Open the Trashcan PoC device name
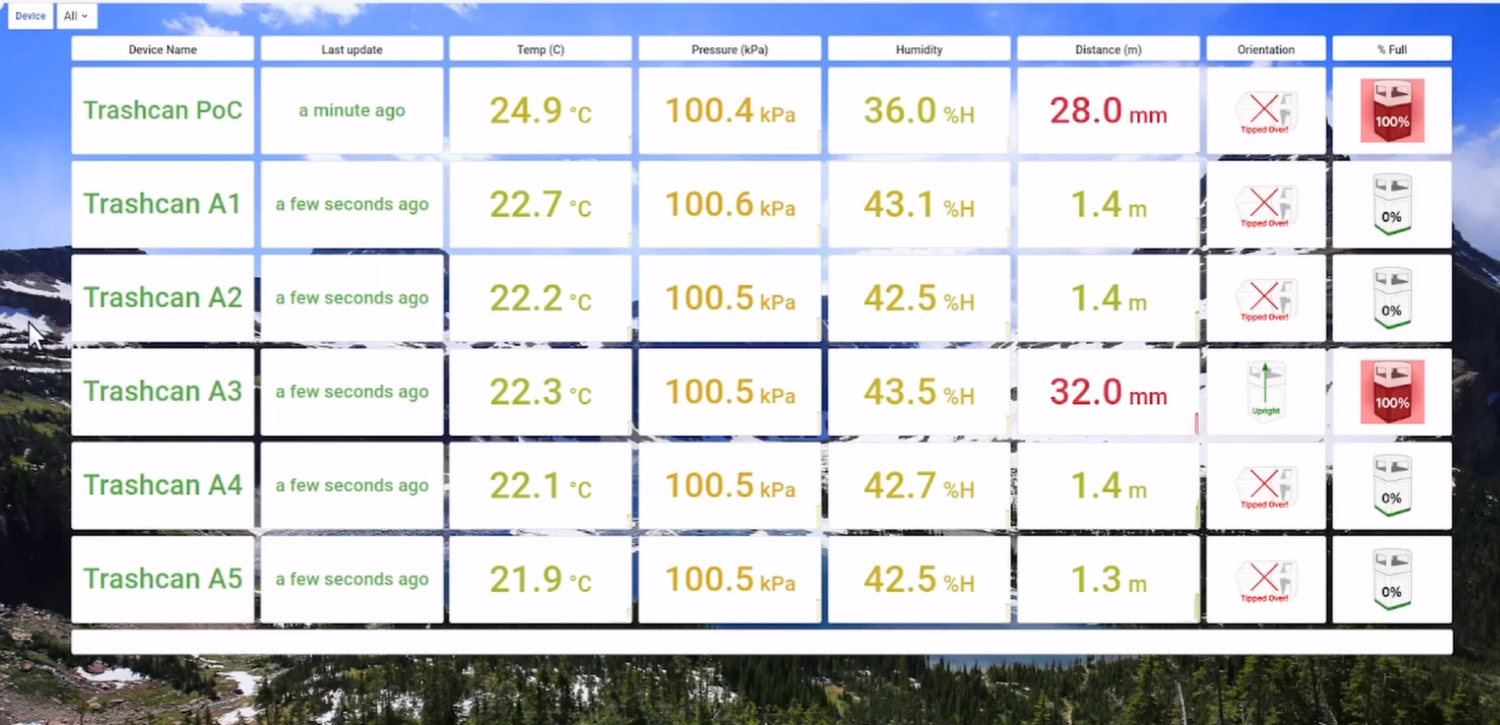The height and width of the screenshot is (725, 1500). [162, 110]
